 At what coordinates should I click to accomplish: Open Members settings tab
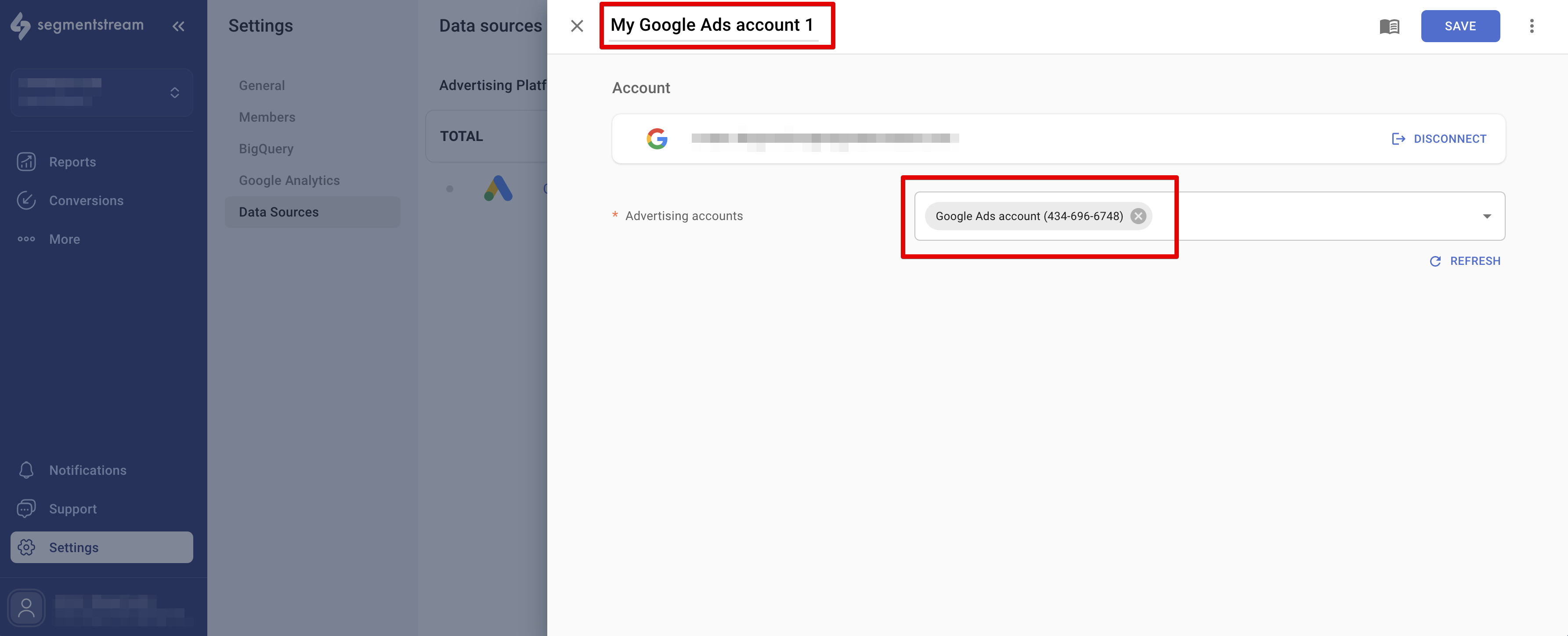267,117
